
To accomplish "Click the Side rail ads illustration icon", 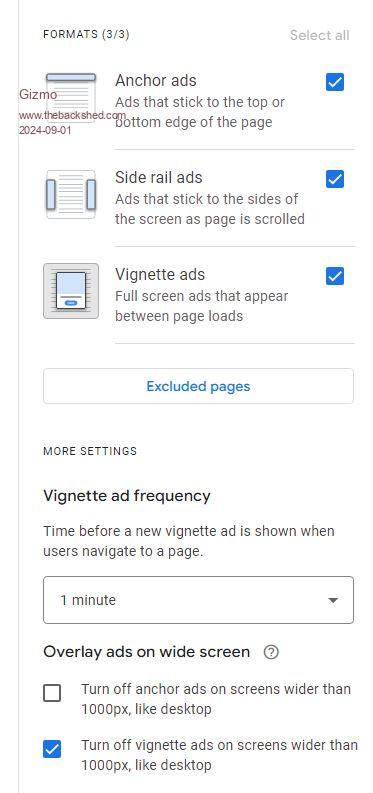I will point(71,194).
